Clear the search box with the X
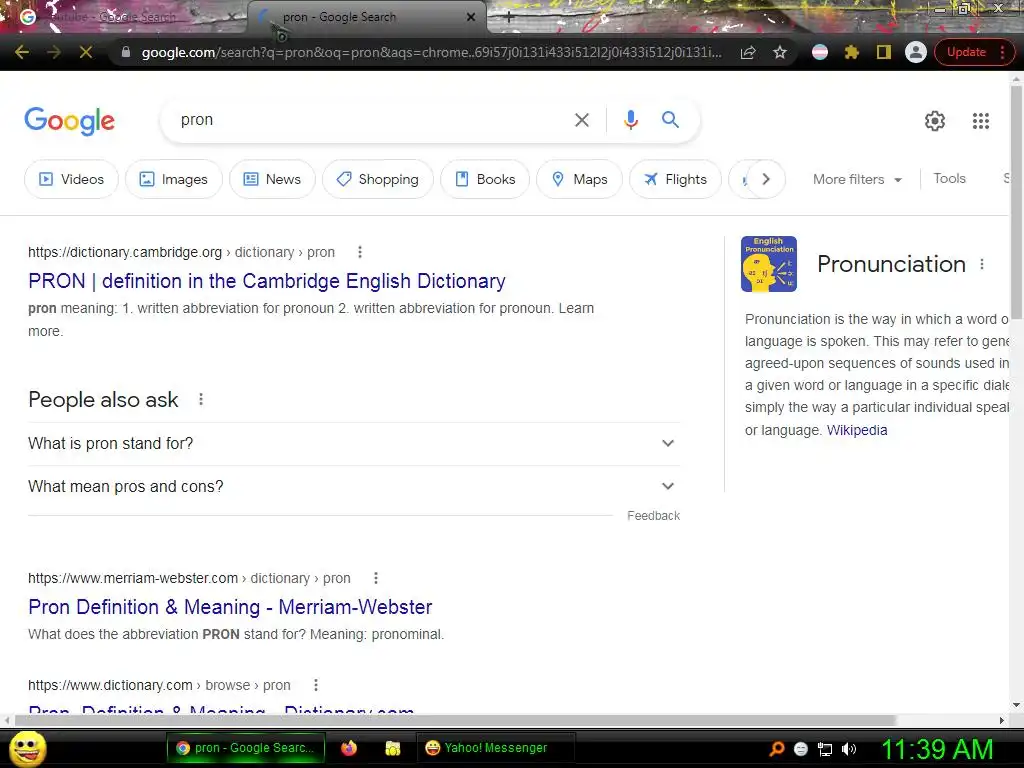The image size is (1024, 768). click(581, 120)
